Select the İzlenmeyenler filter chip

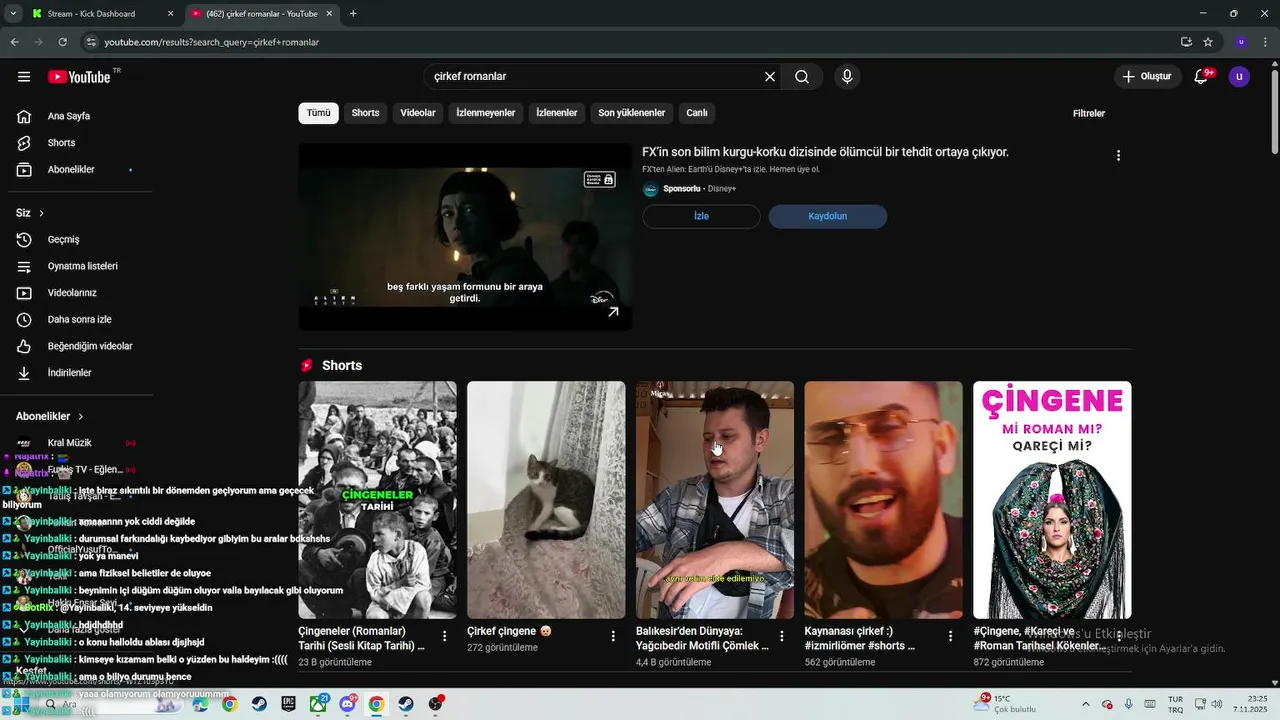click(x=485, y=113)
